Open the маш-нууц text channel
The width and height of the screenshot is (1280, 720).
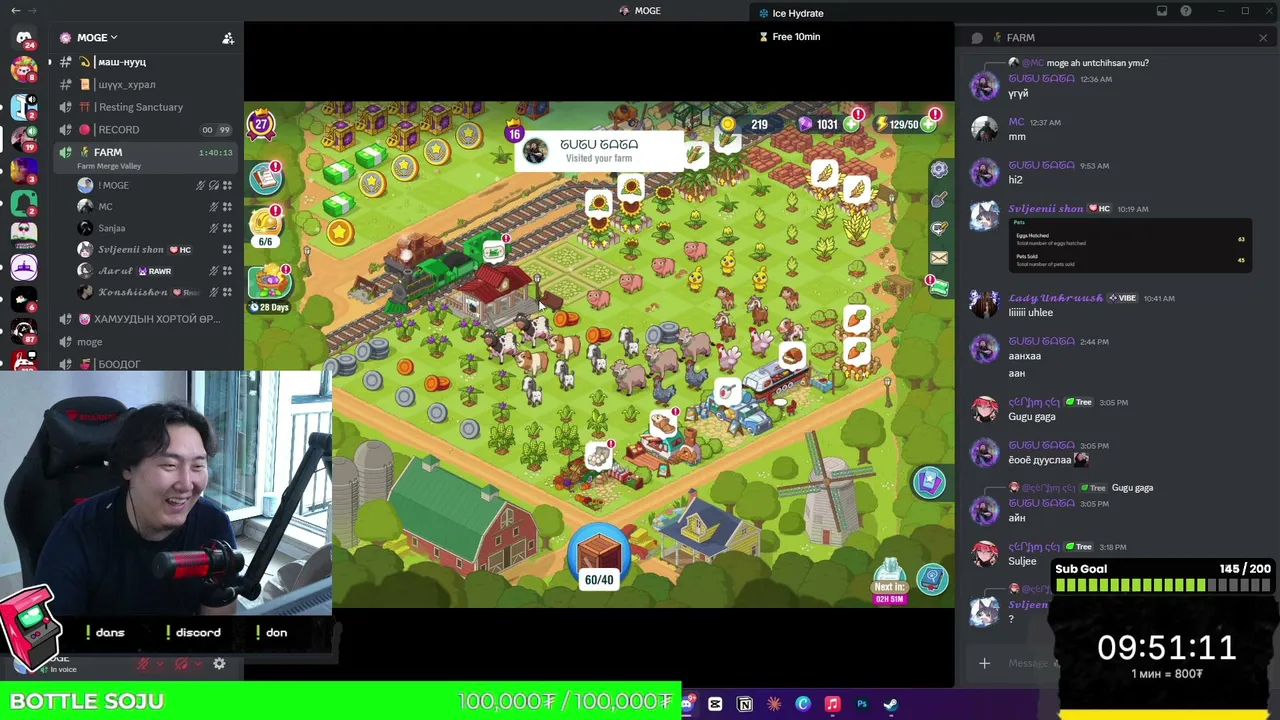122,62
